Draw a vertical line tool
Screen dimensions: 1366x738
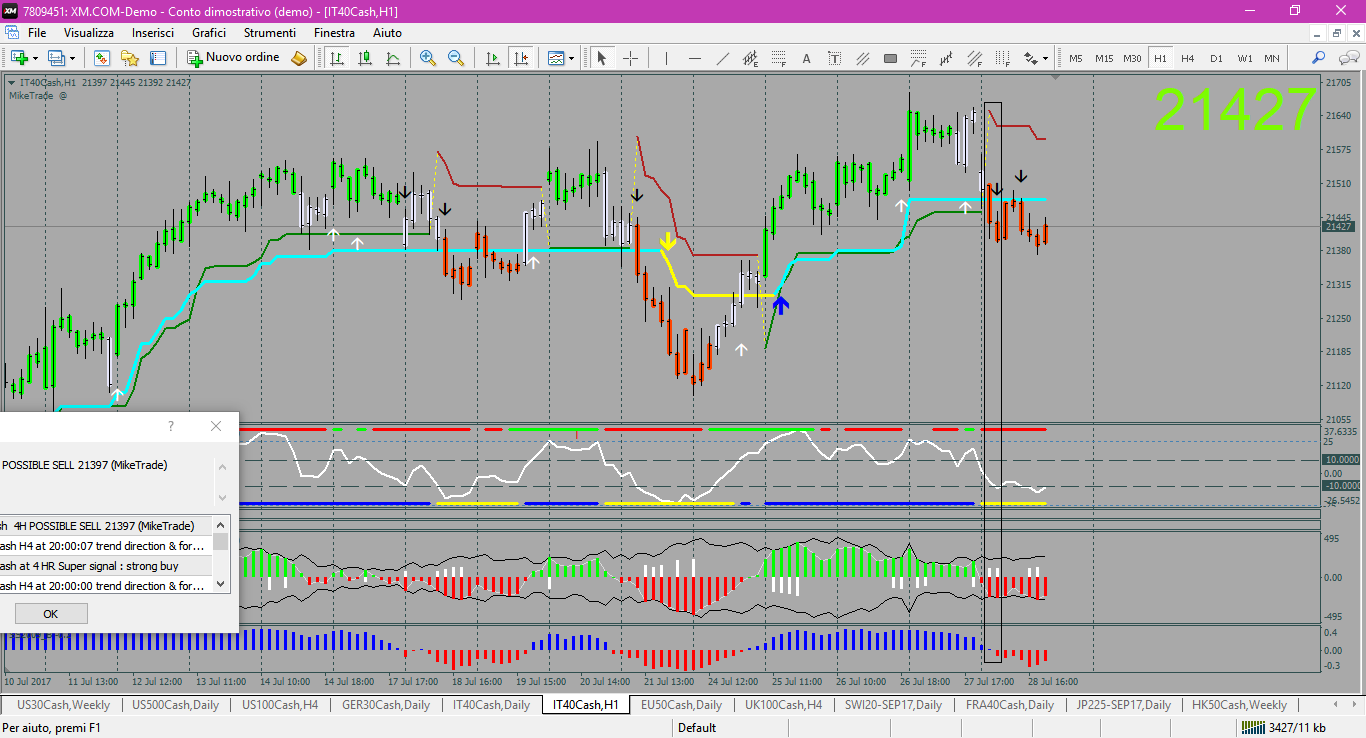click(x=665, y=58)
